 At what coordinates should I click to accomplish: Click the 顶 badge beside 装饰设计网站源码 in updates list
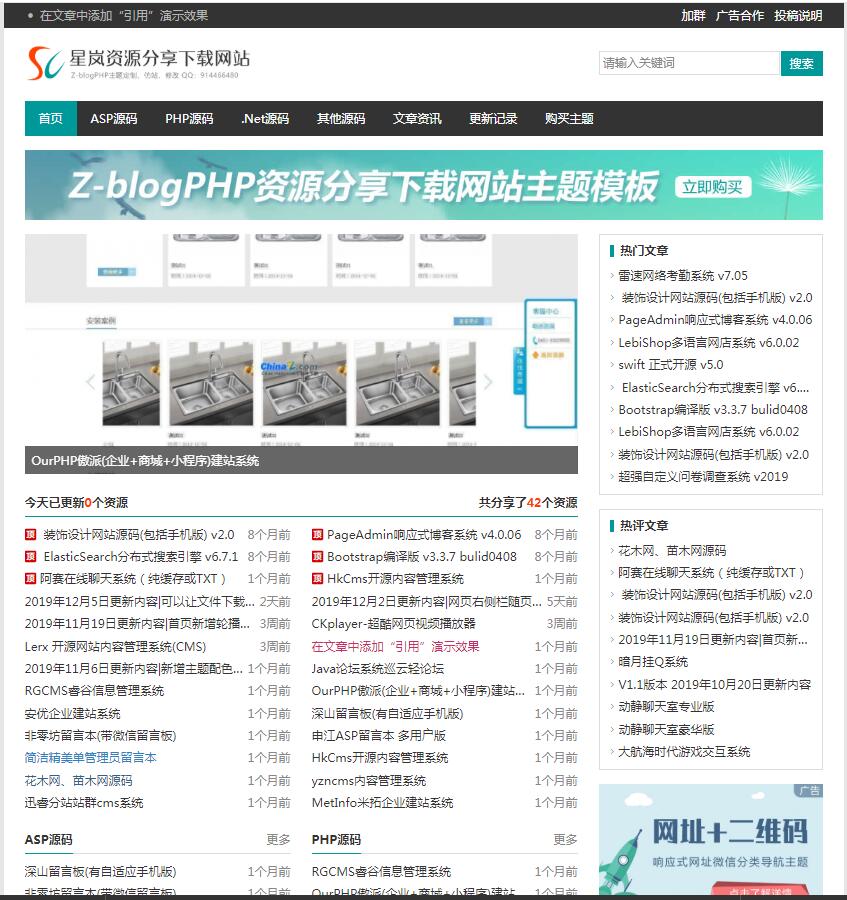coord(30,535)
